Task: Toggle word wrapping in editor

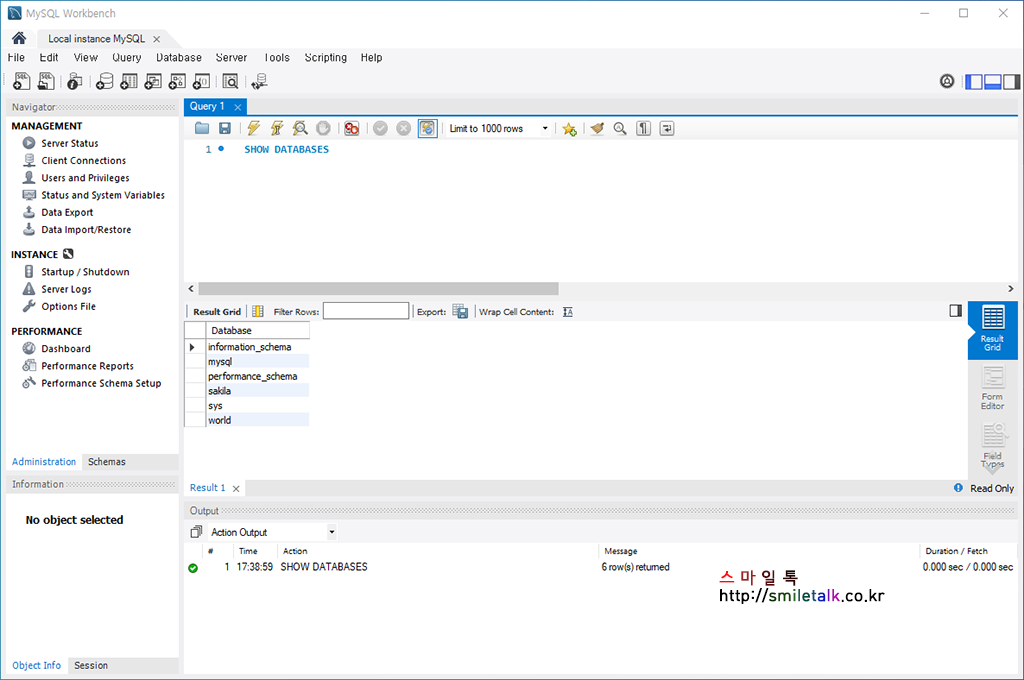Action: coord(667,129)
